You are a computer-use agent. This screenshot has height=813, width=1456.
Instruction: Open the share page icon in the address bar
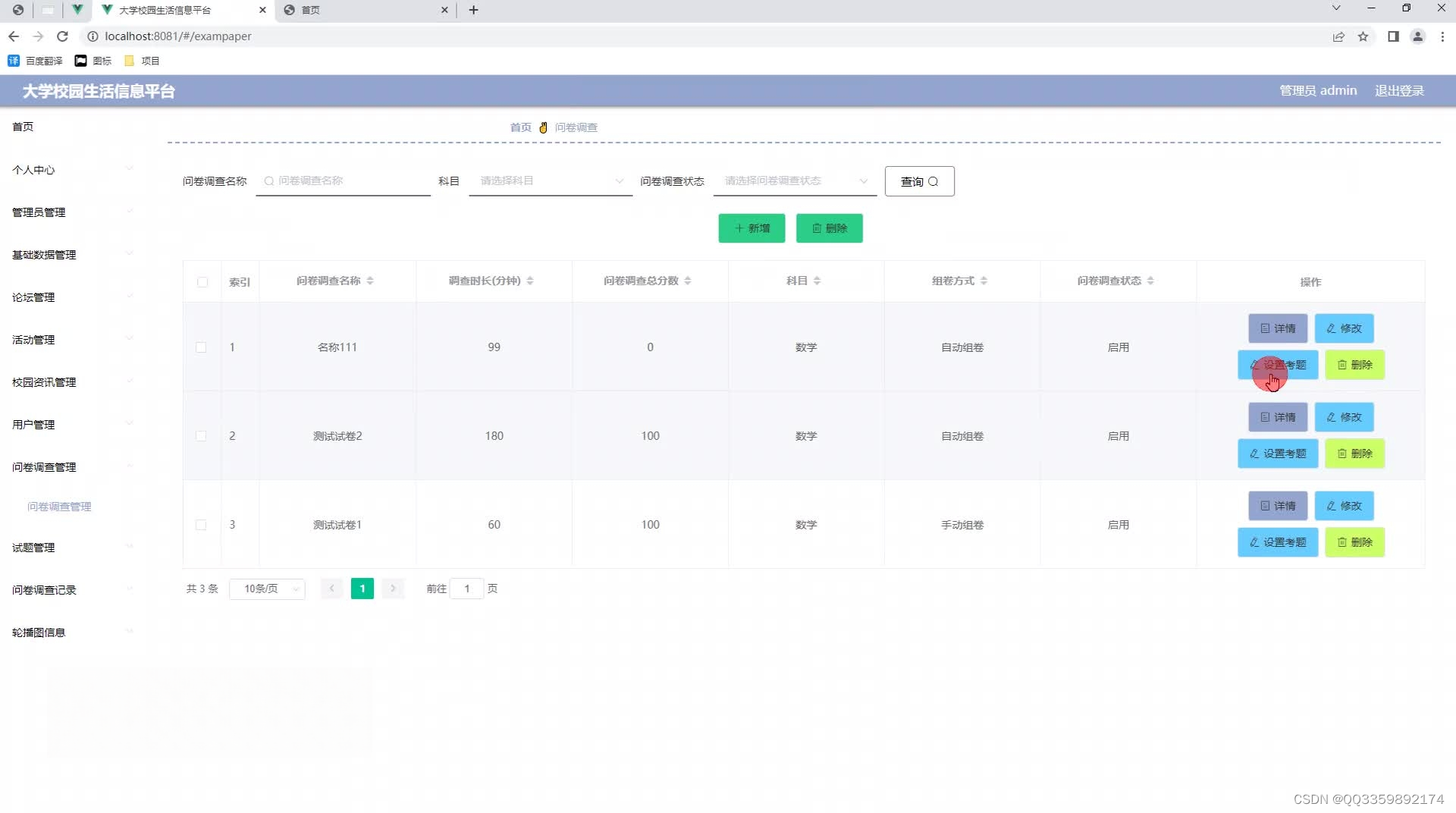click(x=1338, y=36)
